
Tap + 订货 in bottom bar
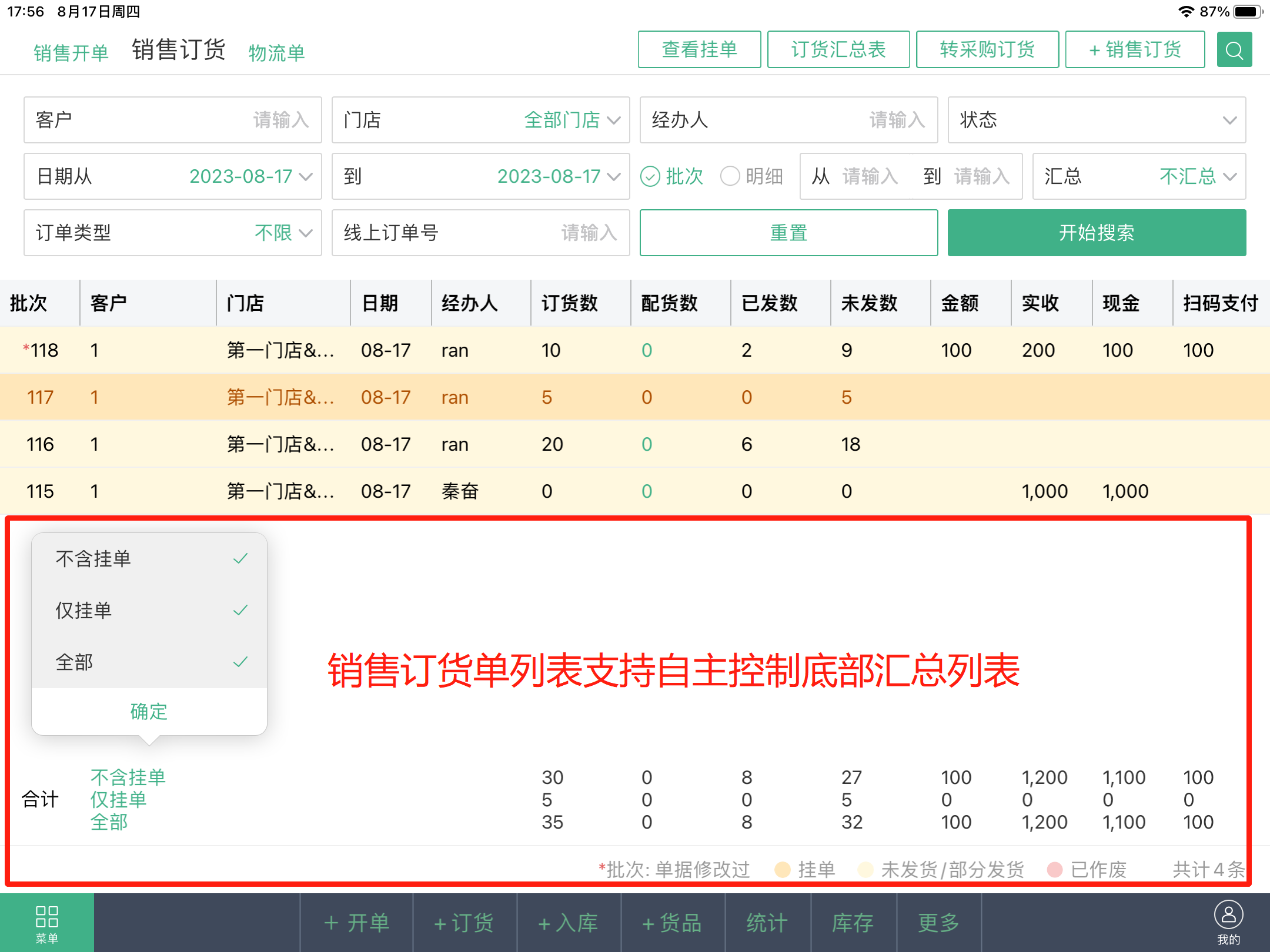pyautogui.click(x=464, y=923)
